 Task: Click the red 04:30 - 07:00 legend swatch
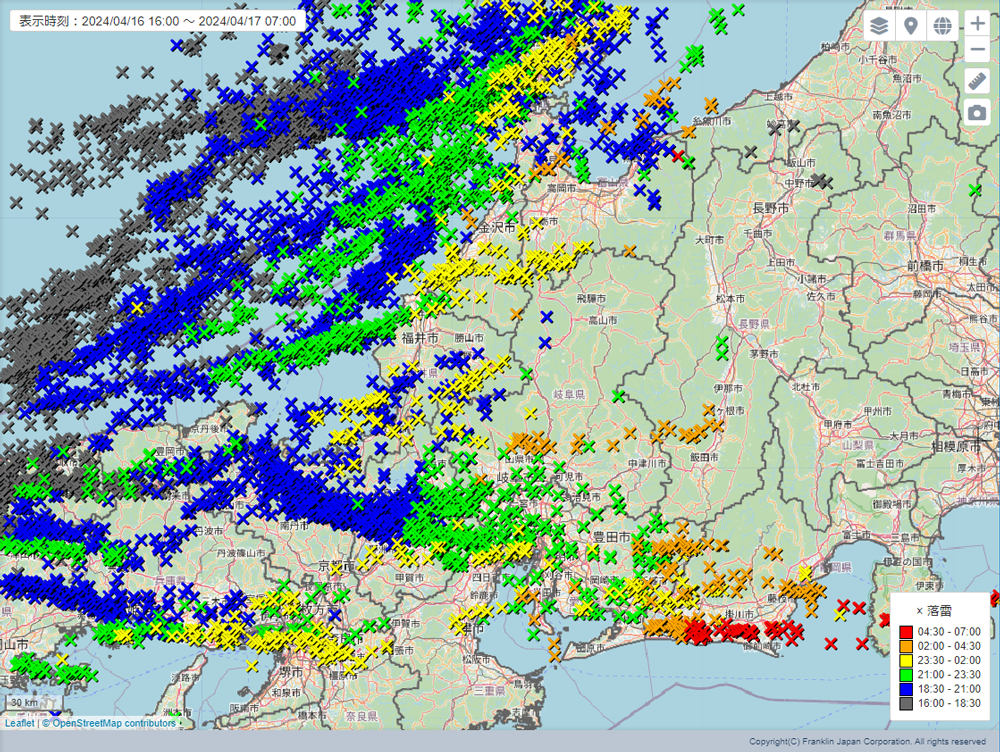[x=906, y=632]
